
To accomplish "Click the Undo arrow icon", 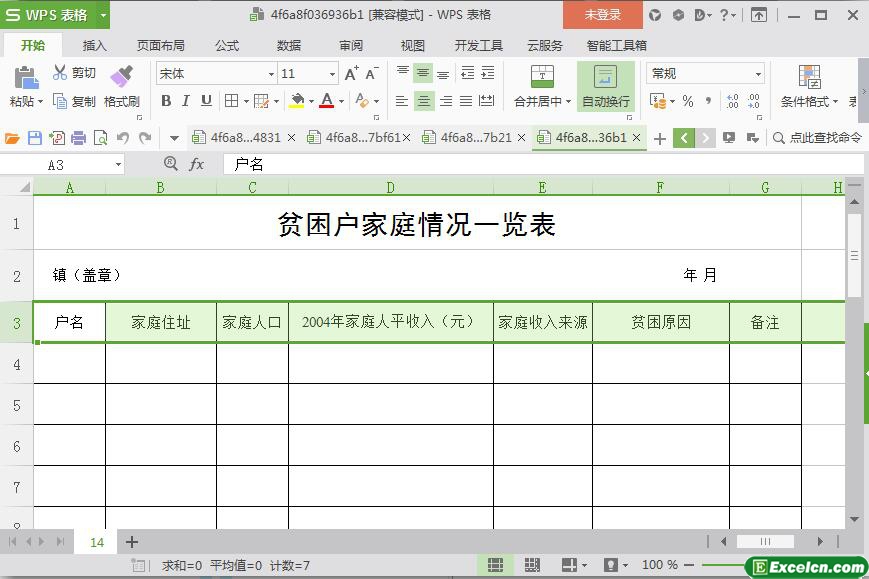I will (123, 138).
